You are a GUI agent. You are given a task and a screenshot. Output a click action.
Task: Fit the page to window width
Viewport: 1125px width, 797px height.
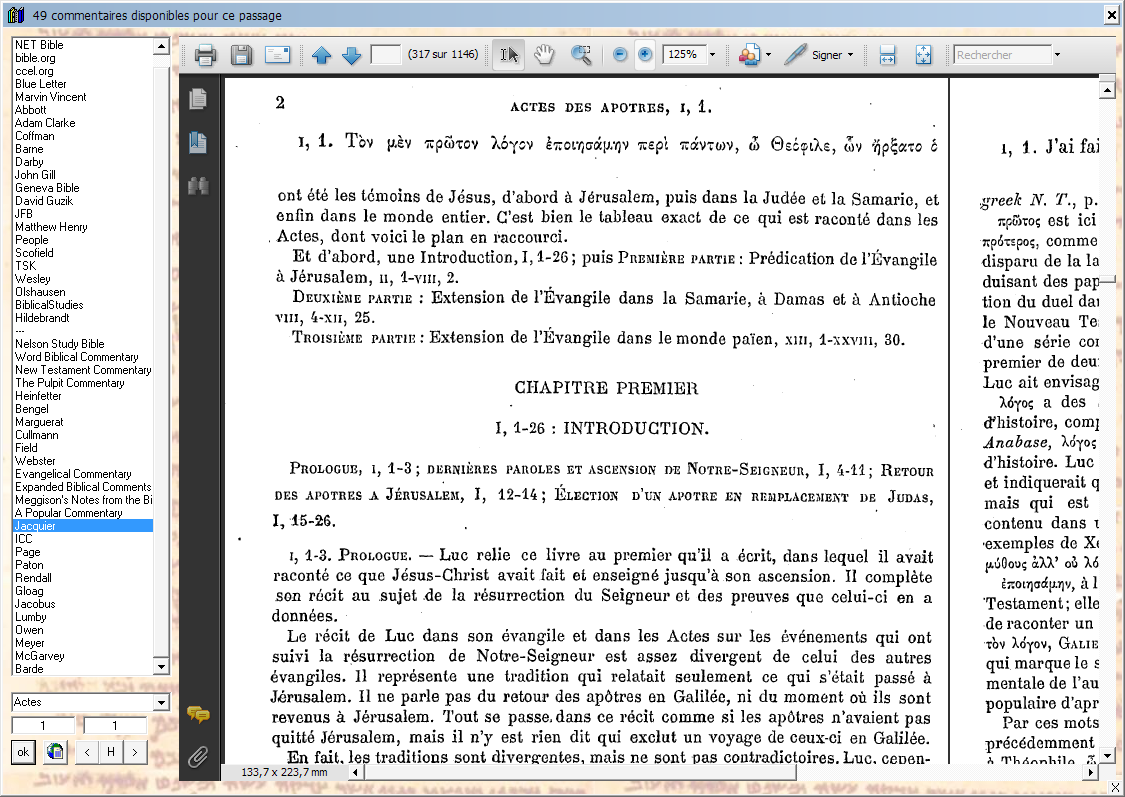point(888,55)
